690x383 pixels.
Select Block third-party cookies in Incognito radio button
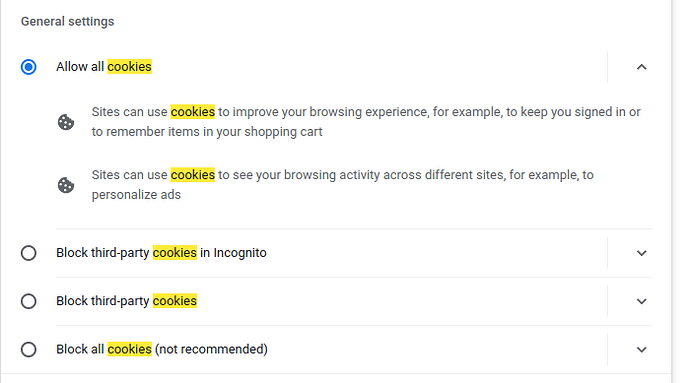coord(29,253)
